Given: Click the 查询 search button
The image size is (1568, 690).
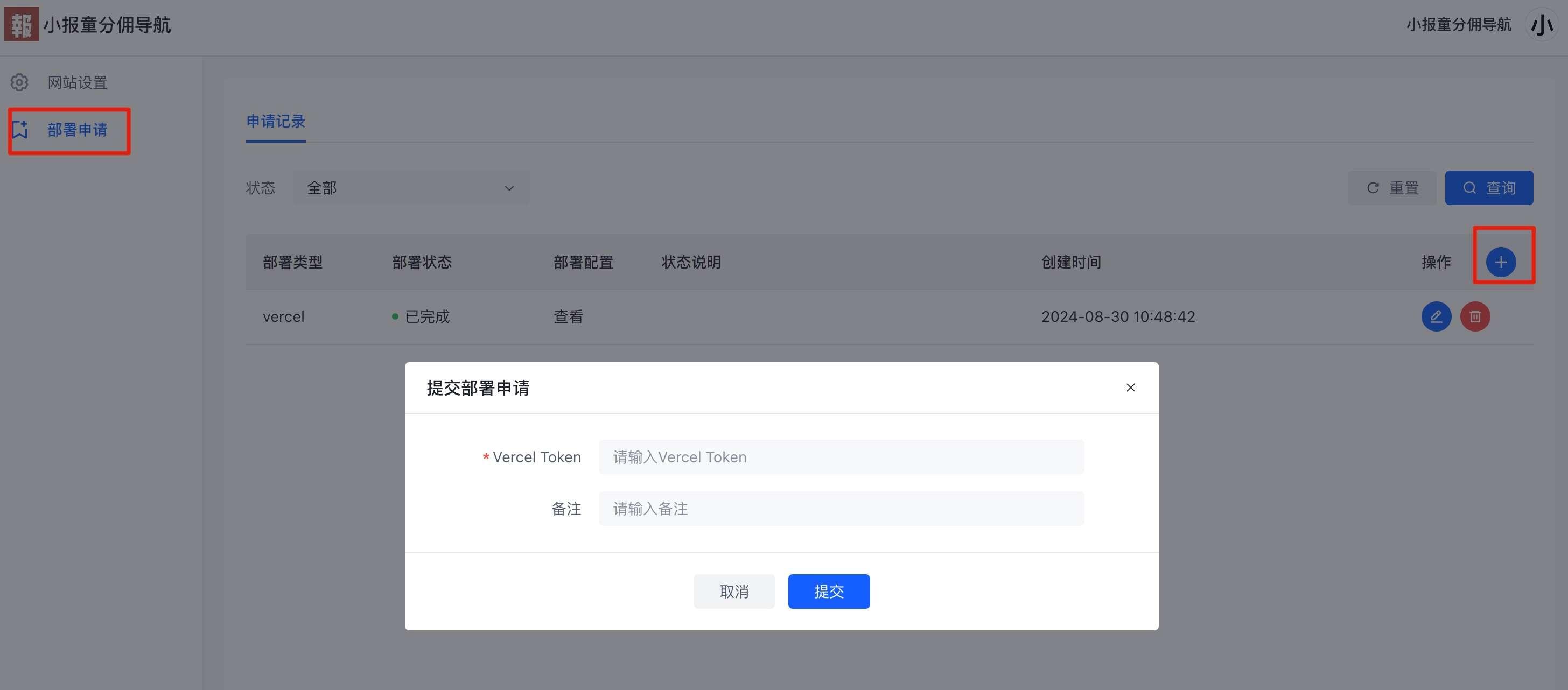Looking at the screenshot, I should point(1489,188).
